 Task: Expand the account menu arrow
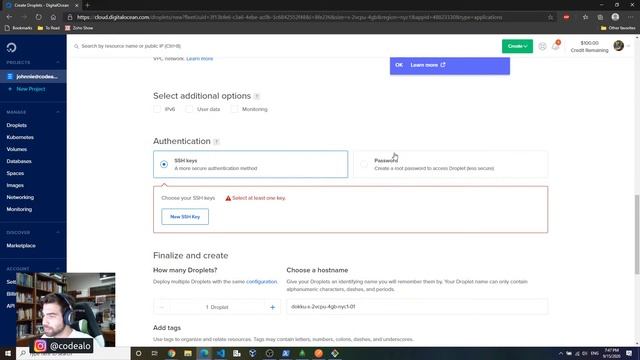(x=629, y=46)
